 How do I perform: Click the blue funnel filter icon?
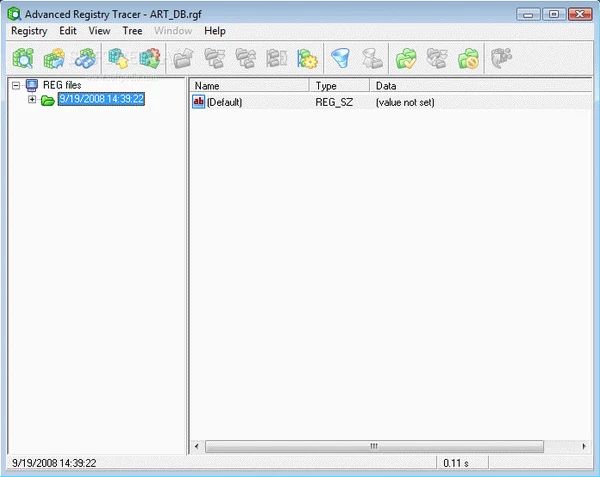point(341,59)
